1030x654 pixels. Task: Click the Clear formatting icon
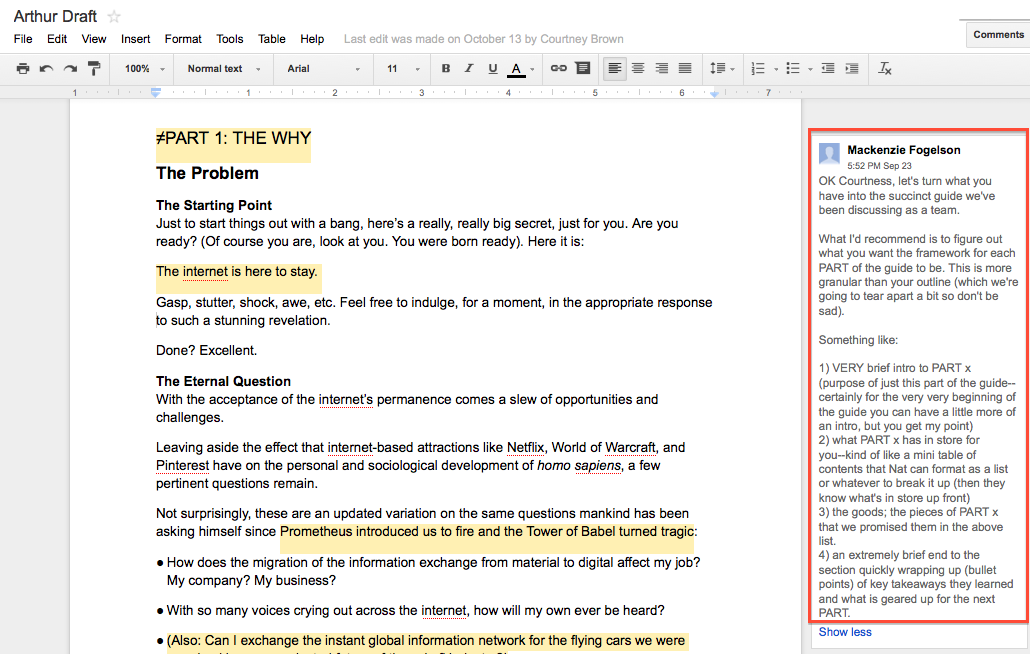pyautogui.click(x=885, y=69)
